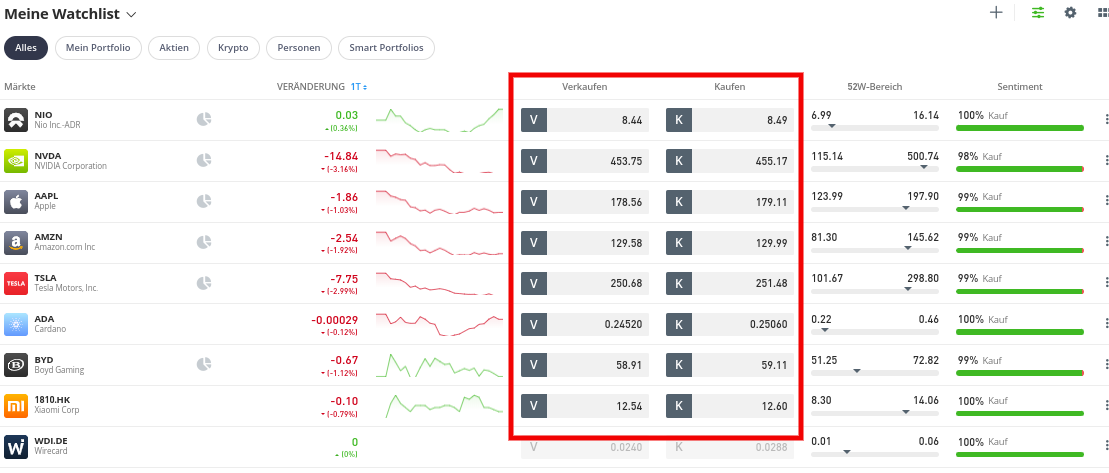Open three-dot menu for ADA row

point(1105,324)
